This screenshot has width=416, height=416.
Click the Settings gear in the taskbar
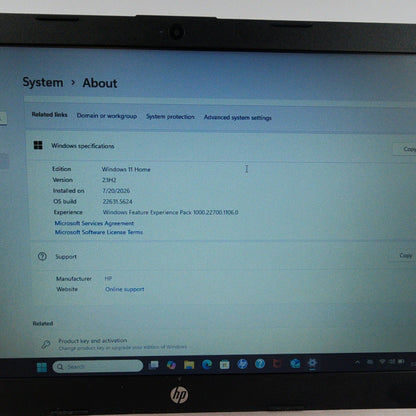pos(312,363)
